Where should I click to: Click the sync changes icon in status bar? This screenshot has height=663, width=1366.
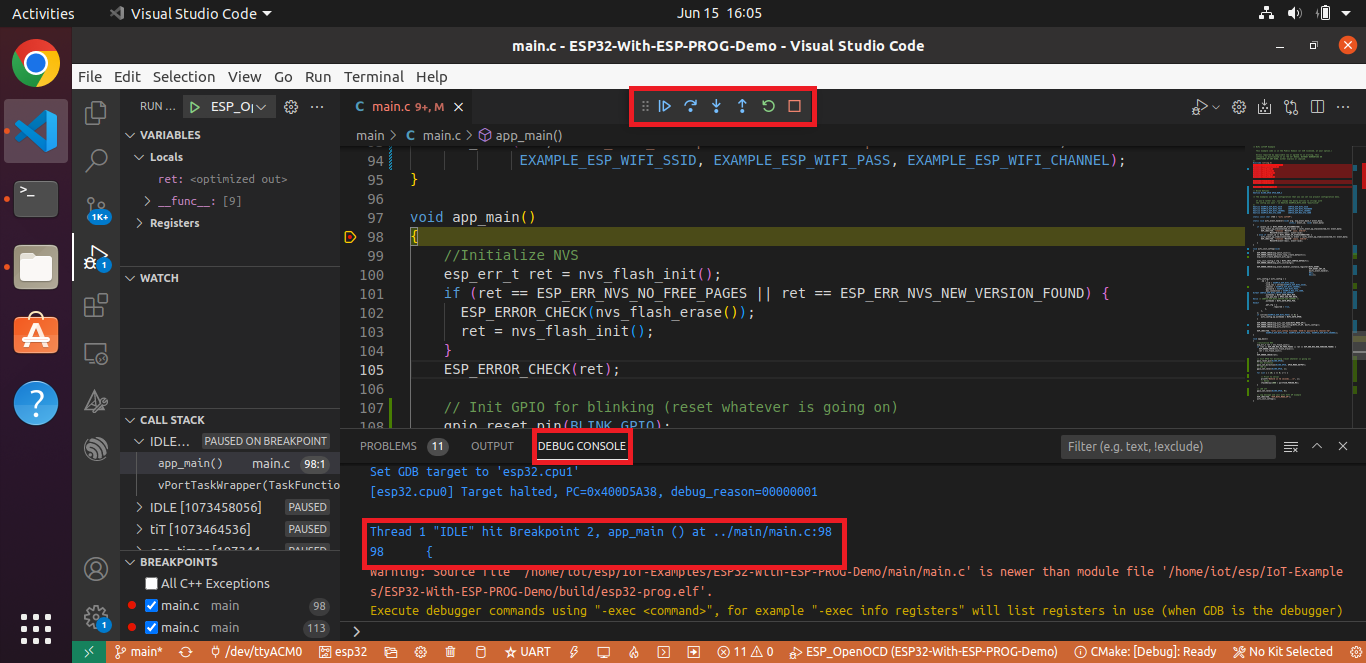[185, 652]
